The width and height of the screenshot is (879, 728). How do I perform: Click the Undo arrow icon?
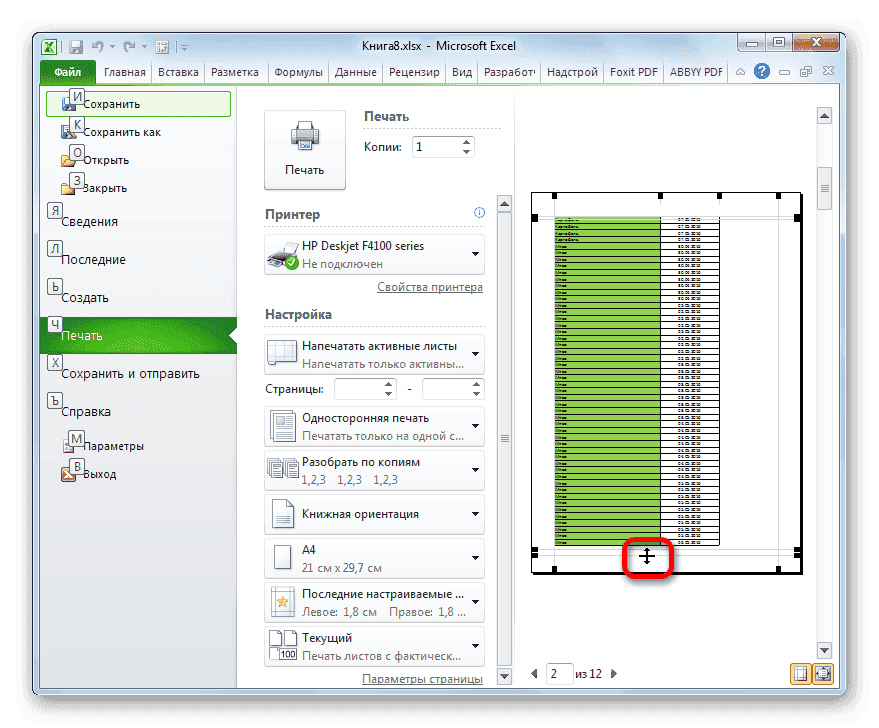coord(97,46)
